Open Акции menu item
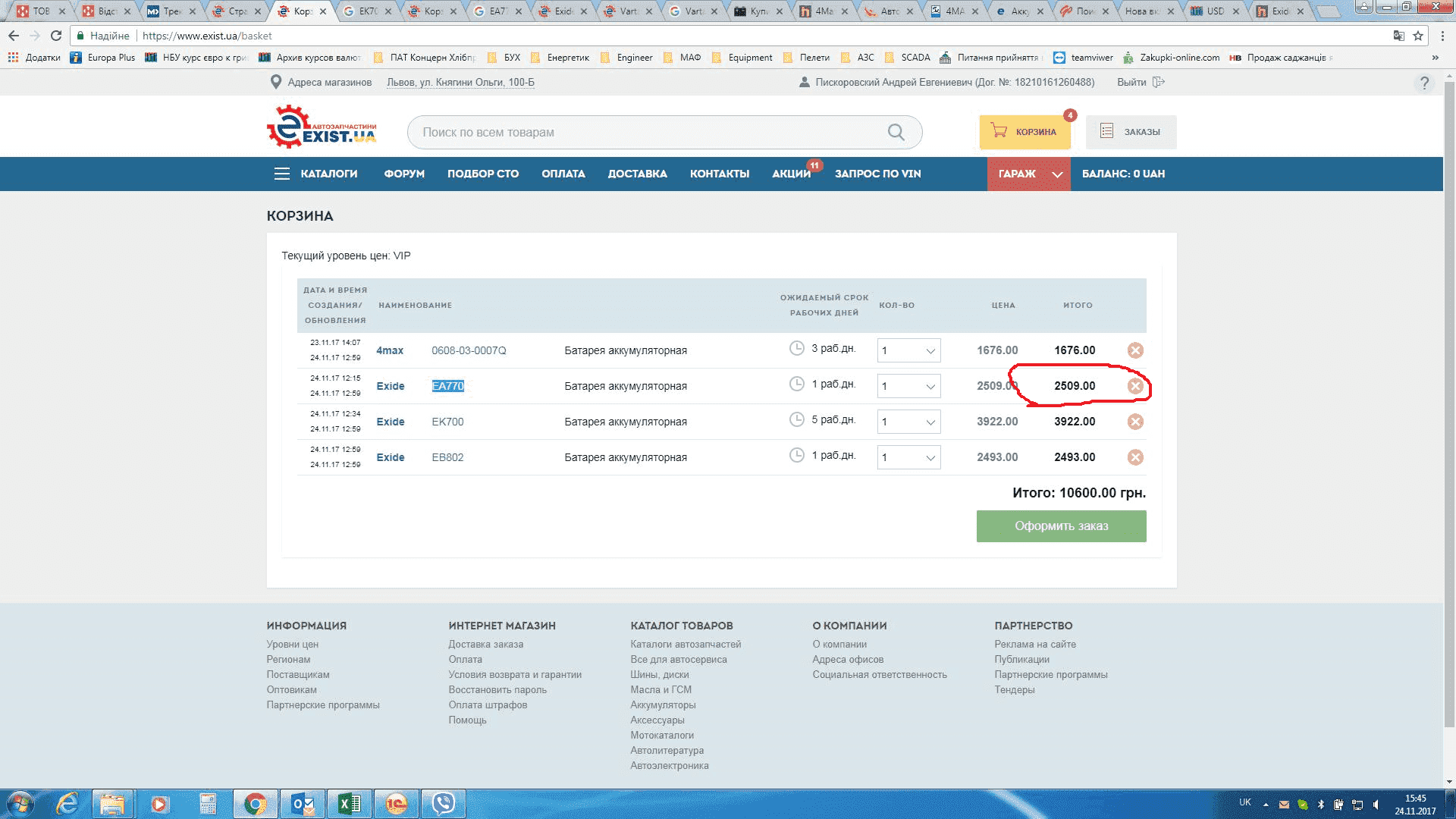The width and height of the screenshot is (1456, 819). pyautogui.click(x=791, y=174)
